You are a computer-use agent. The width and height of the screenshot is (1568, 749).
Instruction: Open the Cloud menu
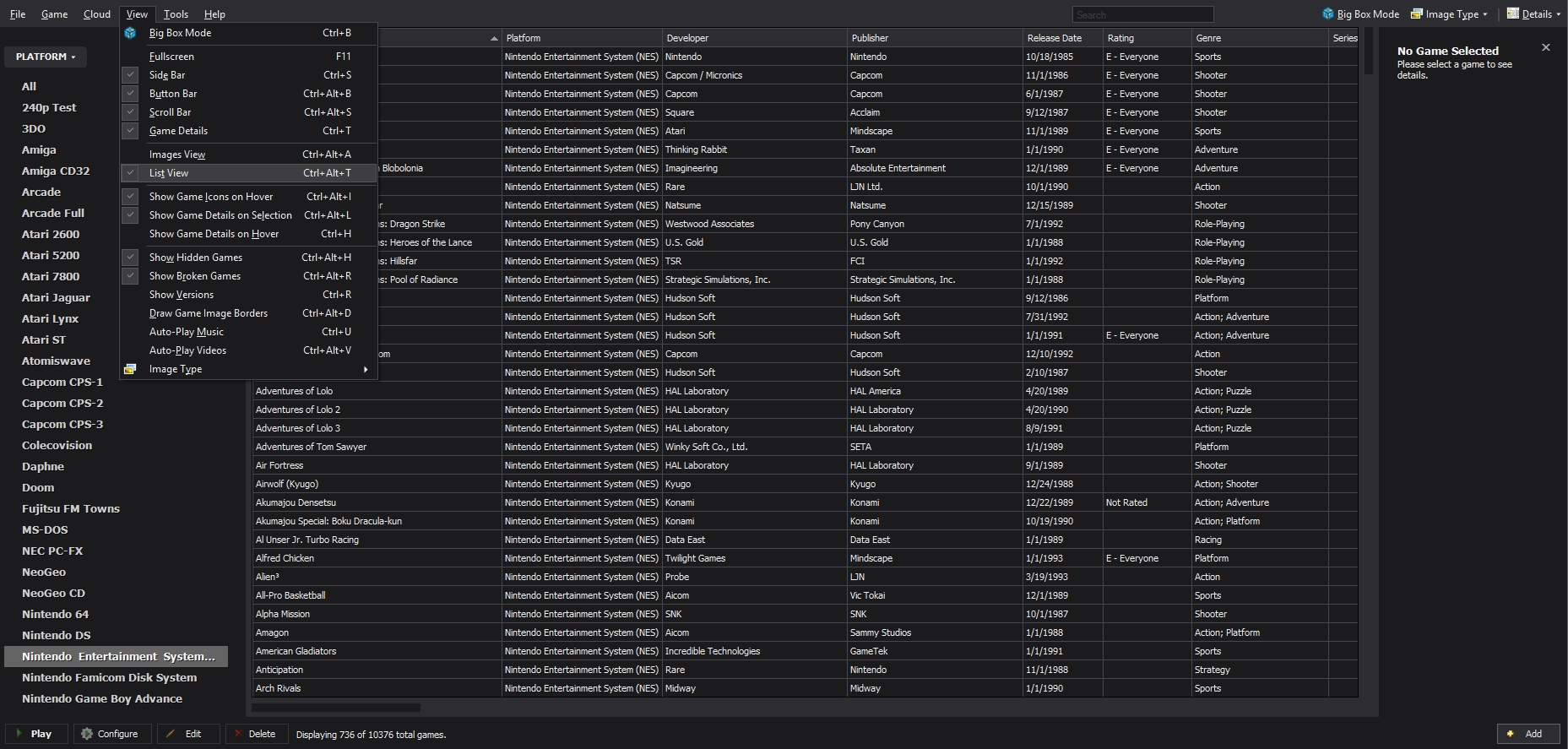(x=97, y=14)
